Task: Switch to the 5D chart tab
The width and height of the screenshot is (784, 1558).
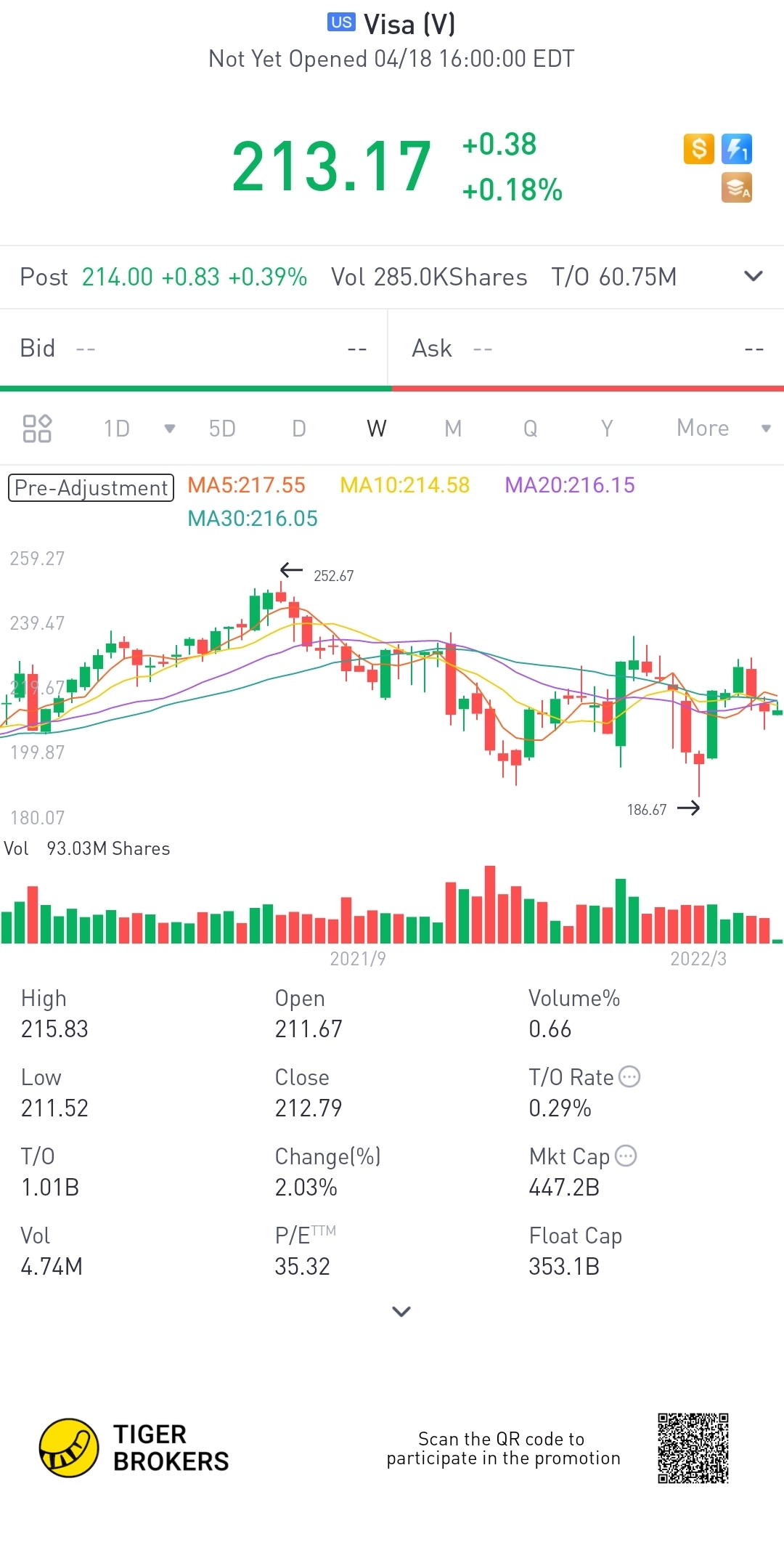Action: tap(222, 429)
